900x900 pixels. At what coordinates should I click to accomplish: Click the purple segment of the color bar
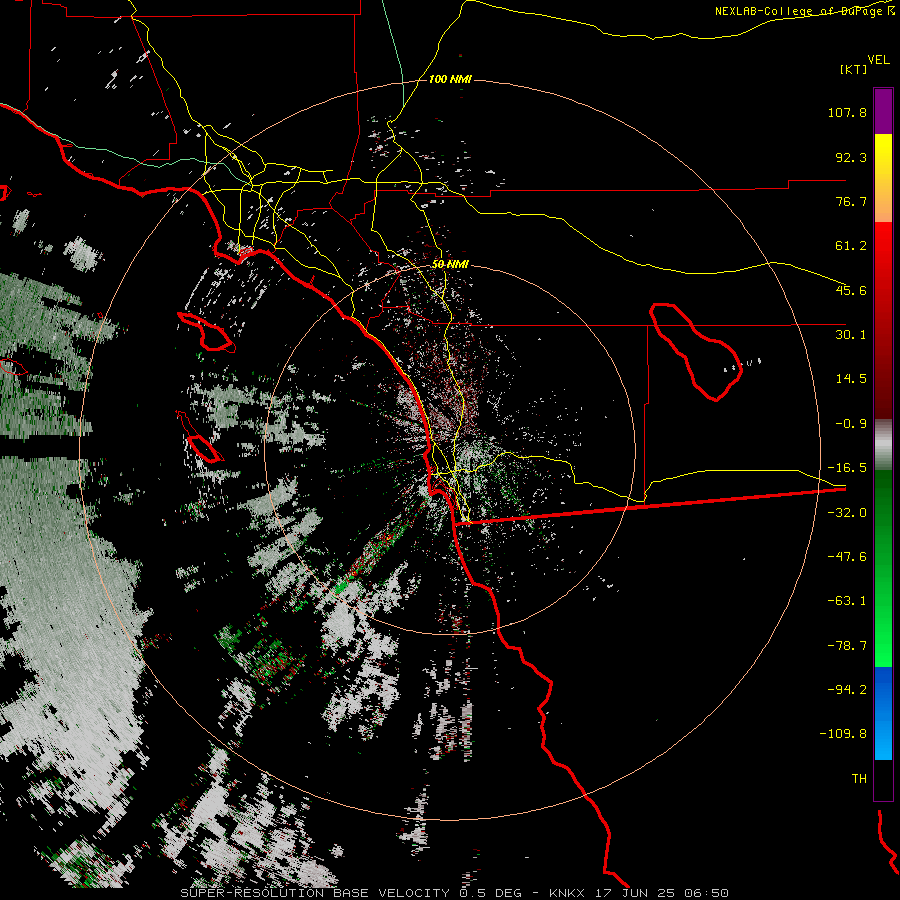883,111
